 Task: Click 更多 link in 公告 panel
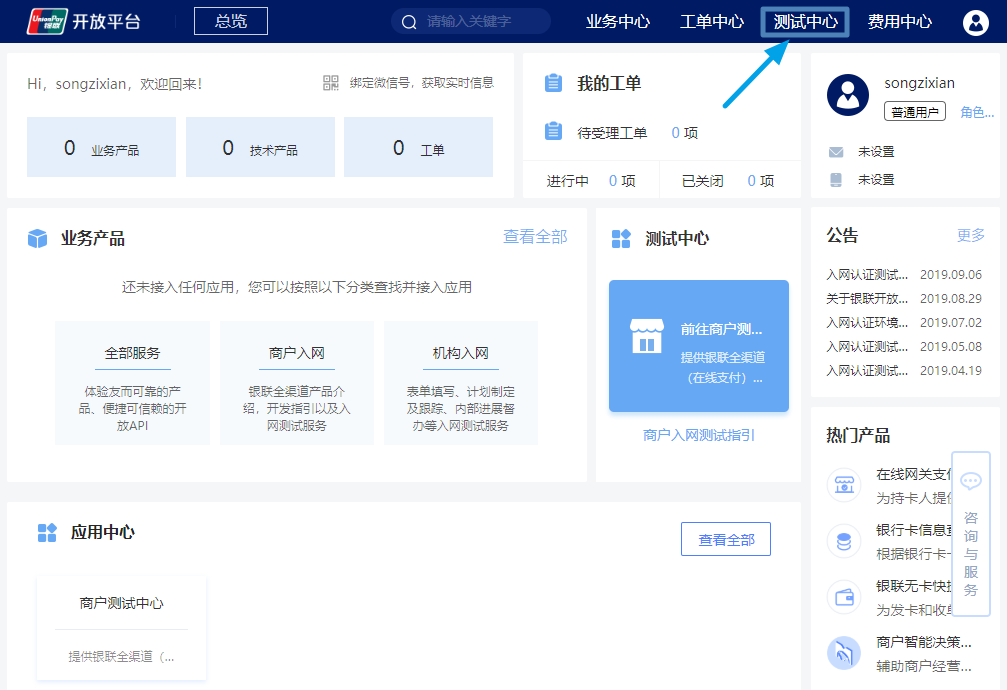tap(970, 235)
